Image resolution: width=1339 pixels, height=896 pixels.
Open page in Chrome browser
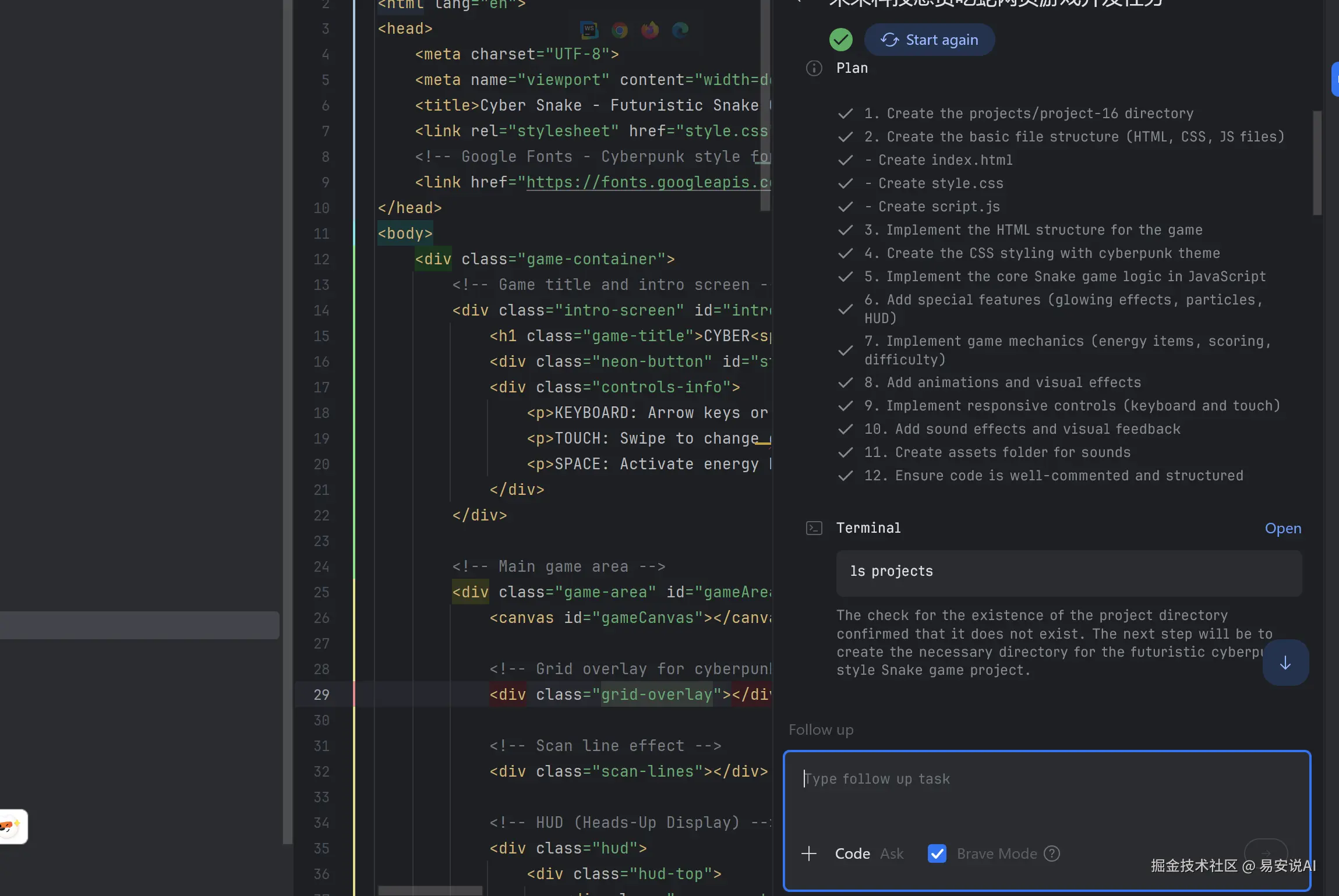tap(620, 30)
